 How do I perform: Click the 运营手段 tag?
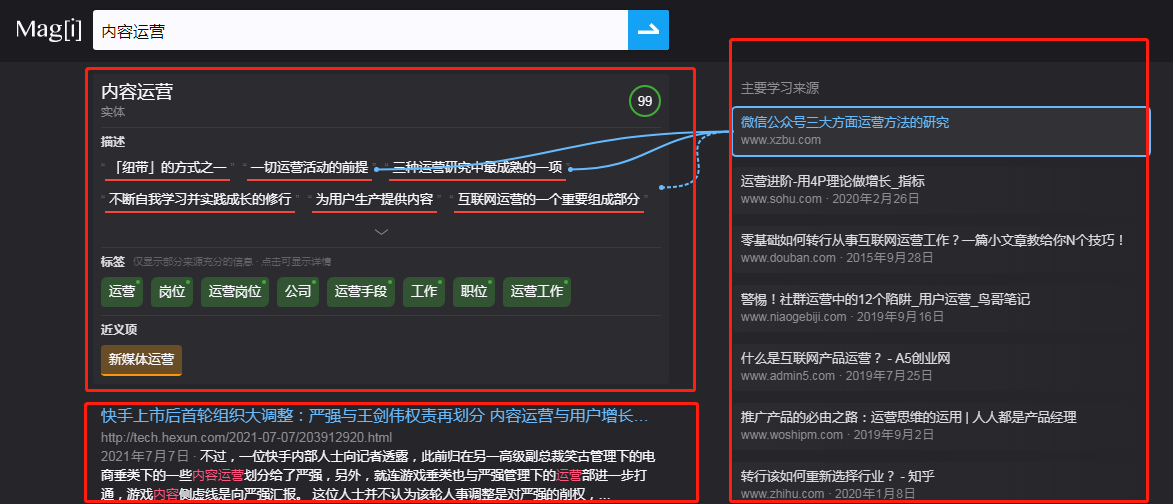pyautogui.click(x=361, y=292)
